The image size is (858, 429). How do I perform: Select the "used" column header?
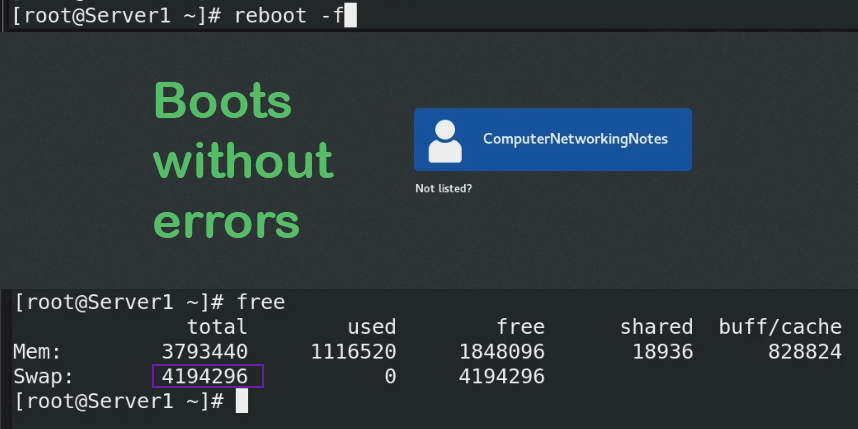click(x=372, y=327)
